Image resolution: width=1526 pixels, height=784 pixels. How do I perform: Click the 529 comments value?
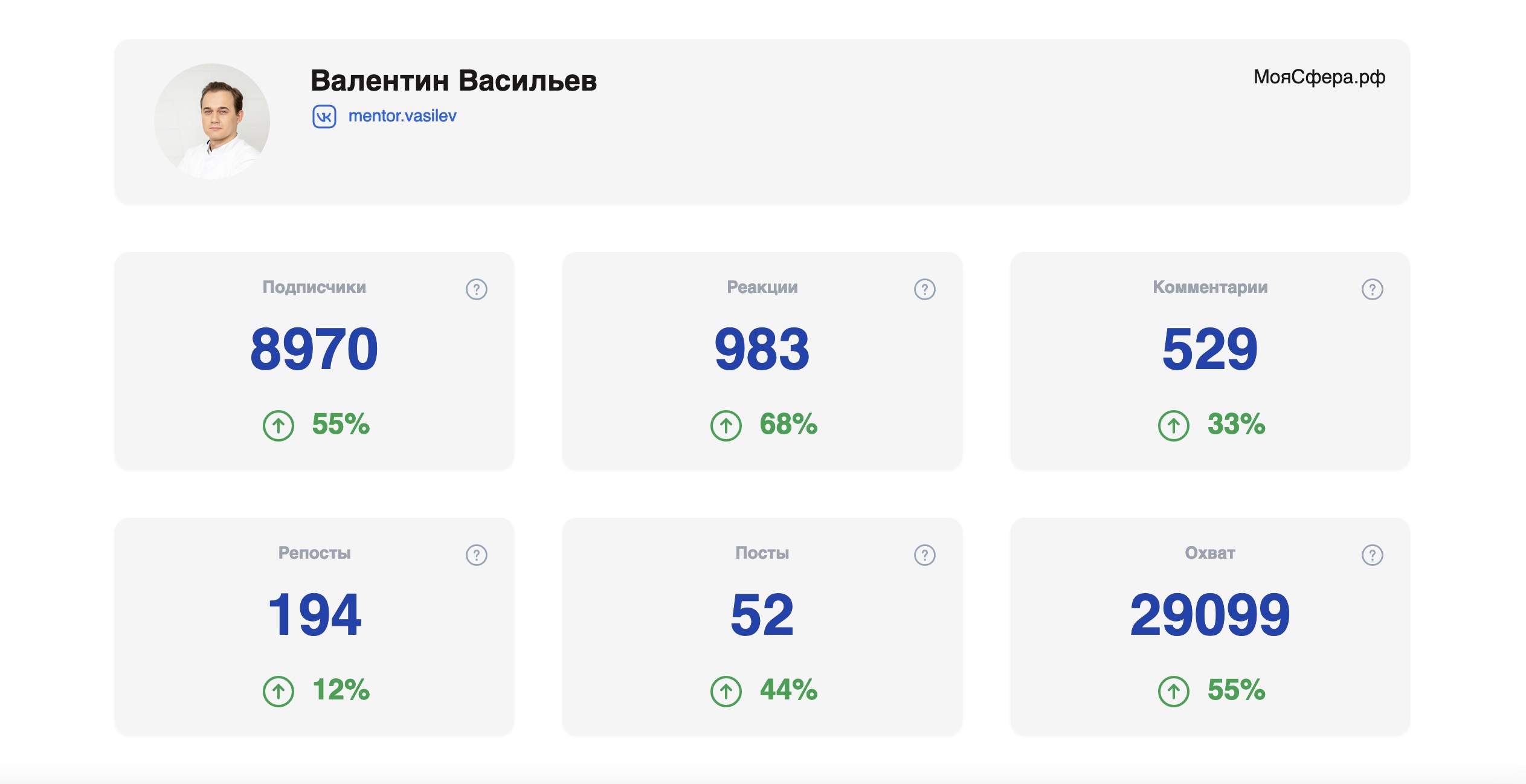1209,349
